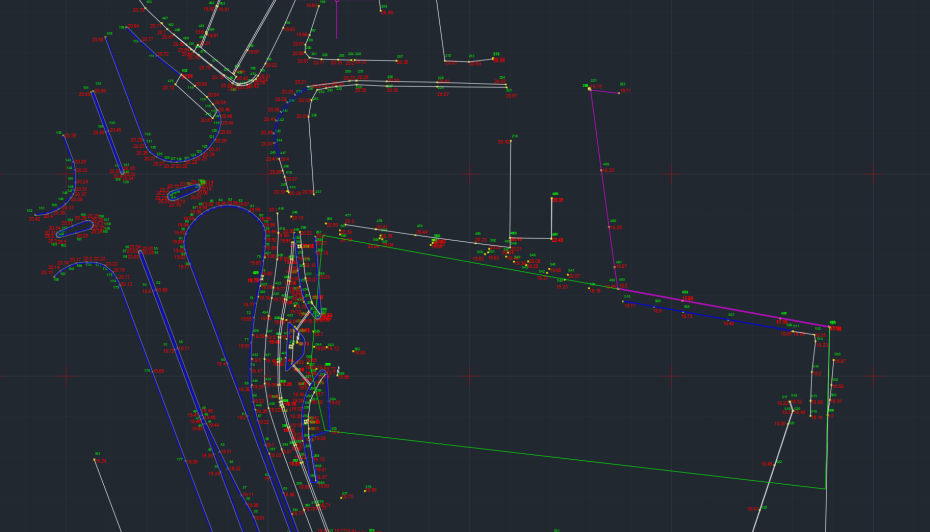This screenshot has width=930, height=532.
Task: Select the white diagonal line at bottom right
Action: point(773,469)
